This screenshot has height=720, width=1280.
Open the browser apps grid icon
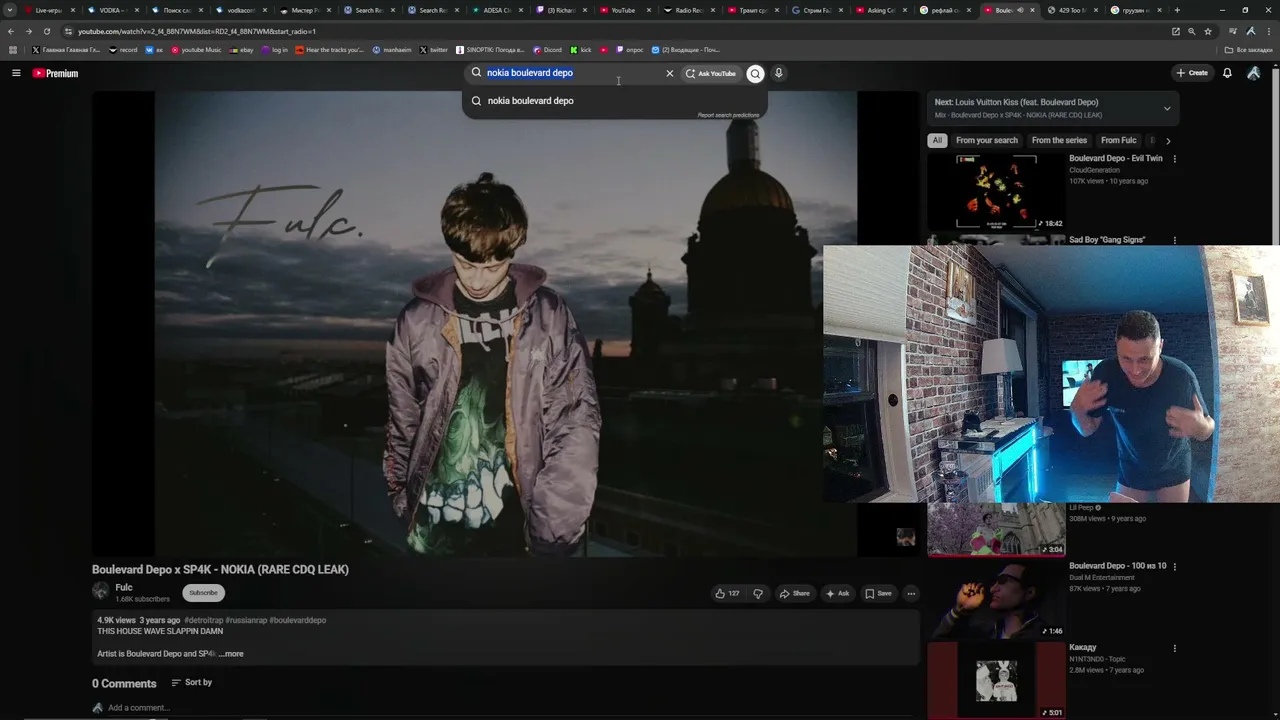coord(12,50)
